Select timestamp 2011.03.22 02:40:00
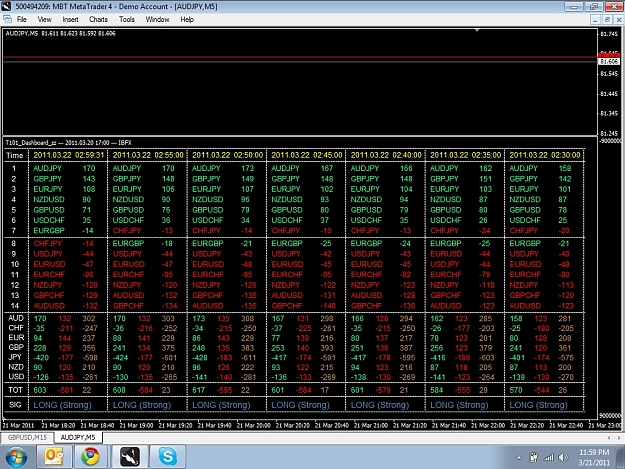The image size is (625, 469). click(x=386, y=155)
